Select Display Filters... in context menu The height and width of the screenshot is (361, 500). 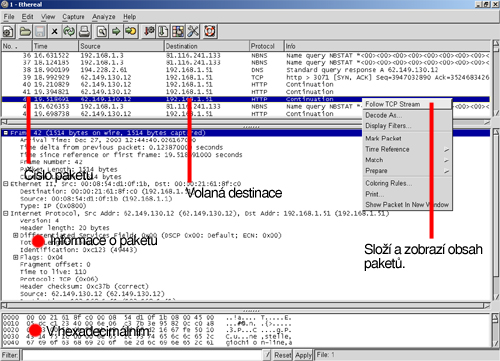point(407,126)
